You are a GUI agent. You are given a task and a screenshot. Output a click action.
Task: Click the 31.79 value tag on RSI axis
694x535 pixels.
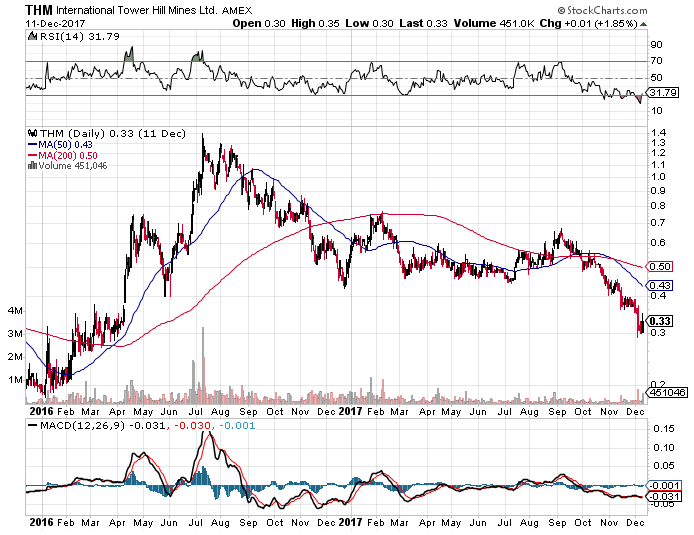[663, 92]
